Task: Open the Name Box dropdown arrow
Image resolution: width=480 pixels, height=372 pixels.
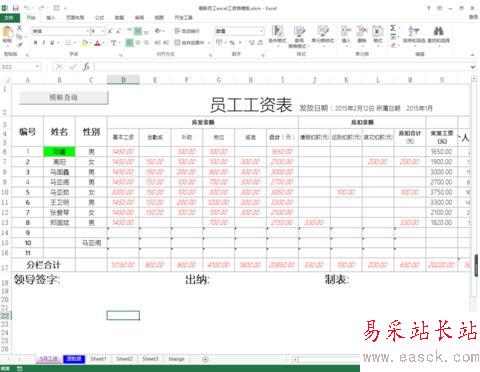Action: coord(37,67)
